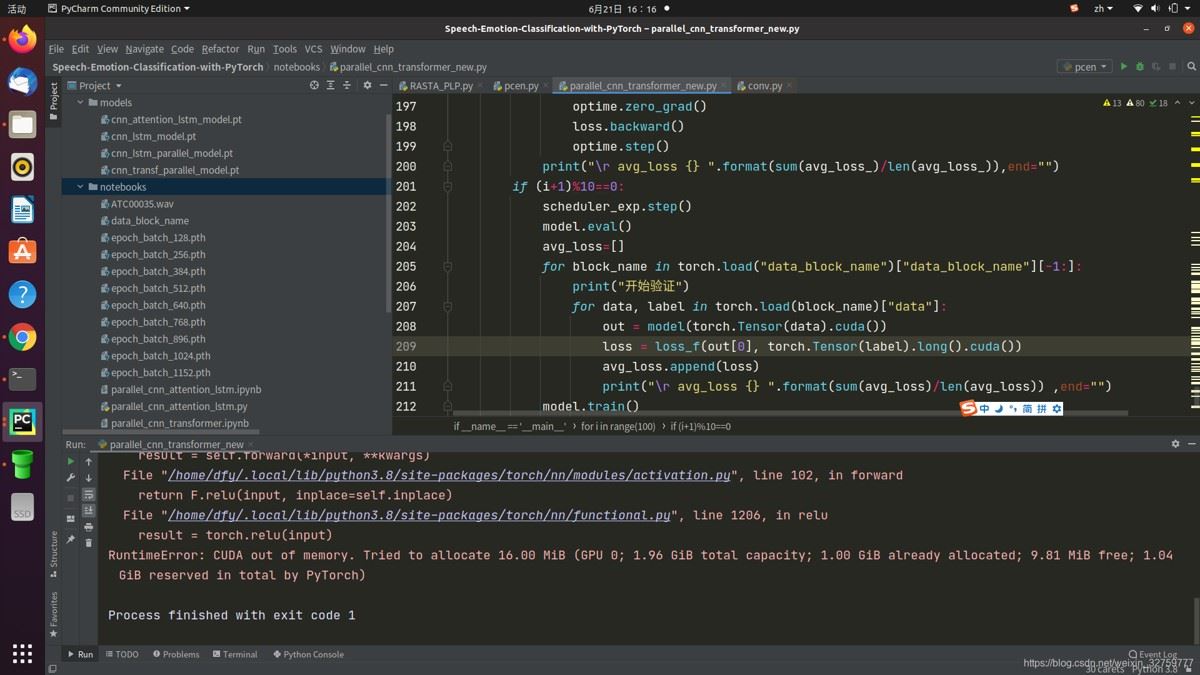Toggle soft-wrap in Run console
This screenshot has height=675, width=1200.
pos(89,494)
